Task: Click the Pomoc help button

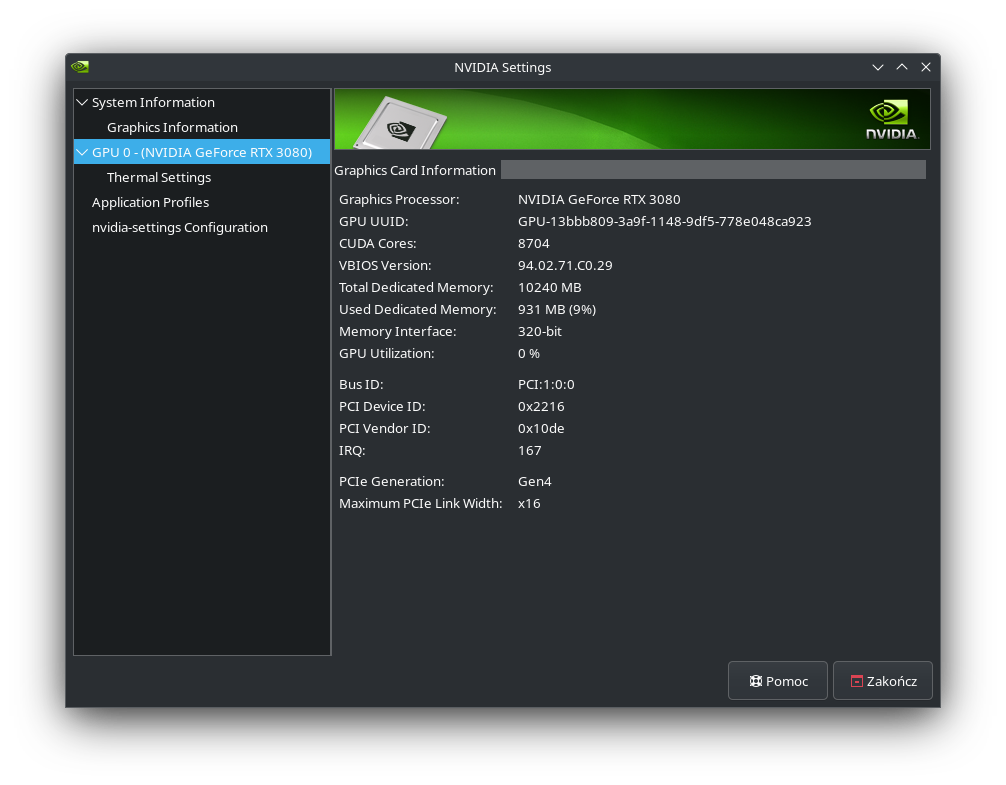Action: pyautogui.click(x=778, y=680)
